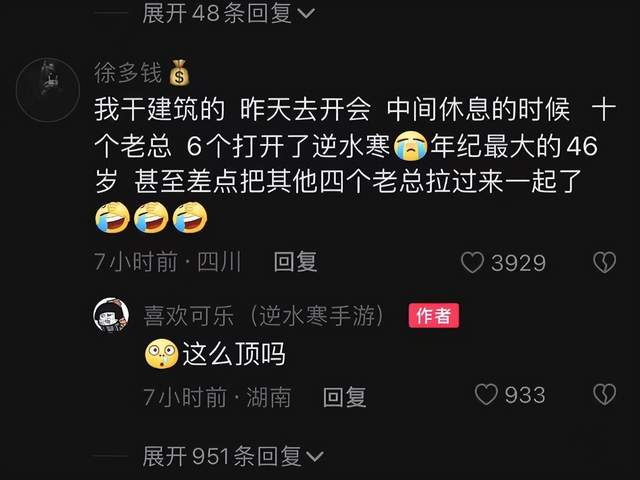Screen dimensions: 640x480
Task: Open 喜欢可乐 author's avatar
Action: pos(111,316)
